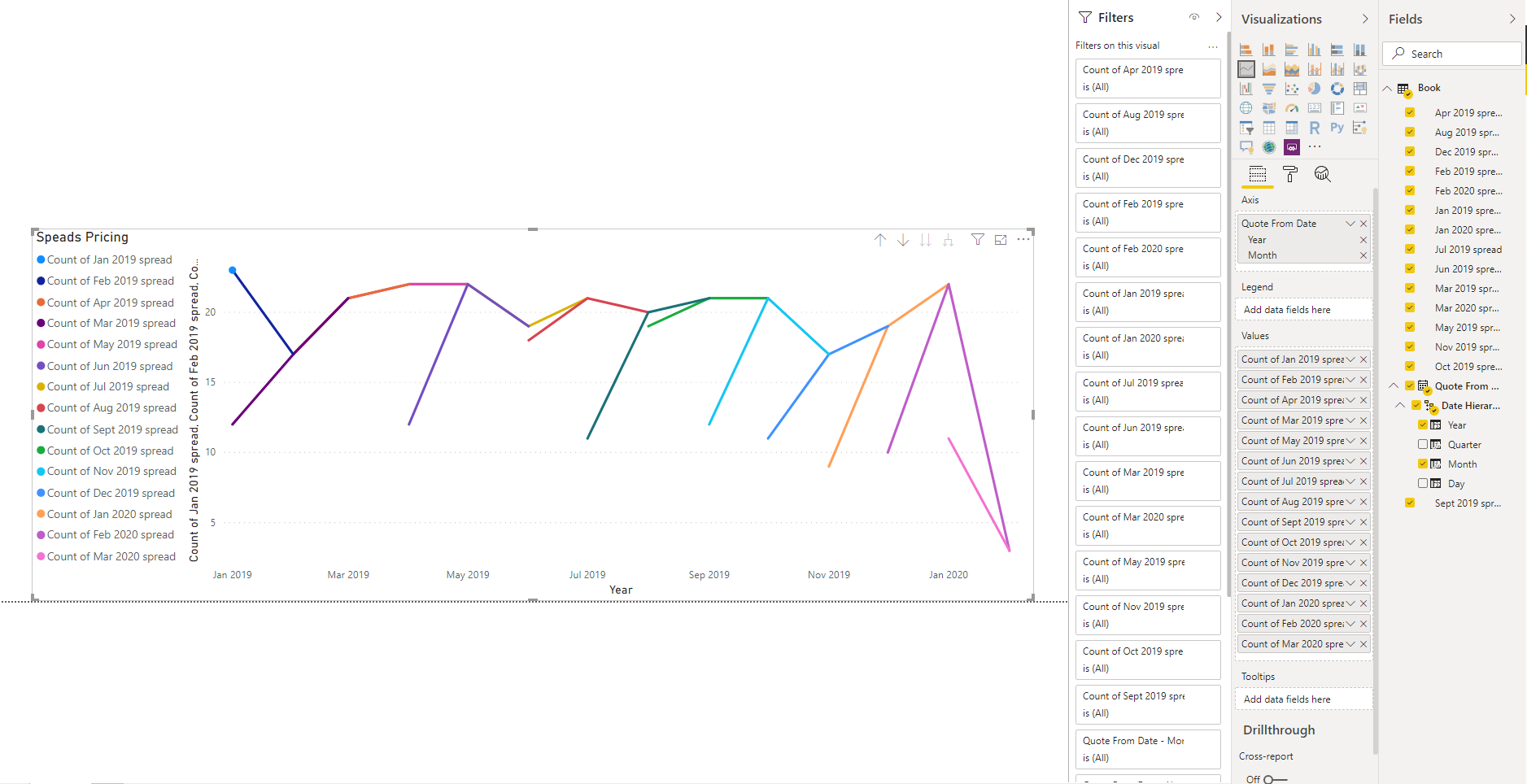Image resolution: width=1527 pixels, height=784 pixels.
Task: Select the Waterfall chart visual
Action: coord(1246,89)
